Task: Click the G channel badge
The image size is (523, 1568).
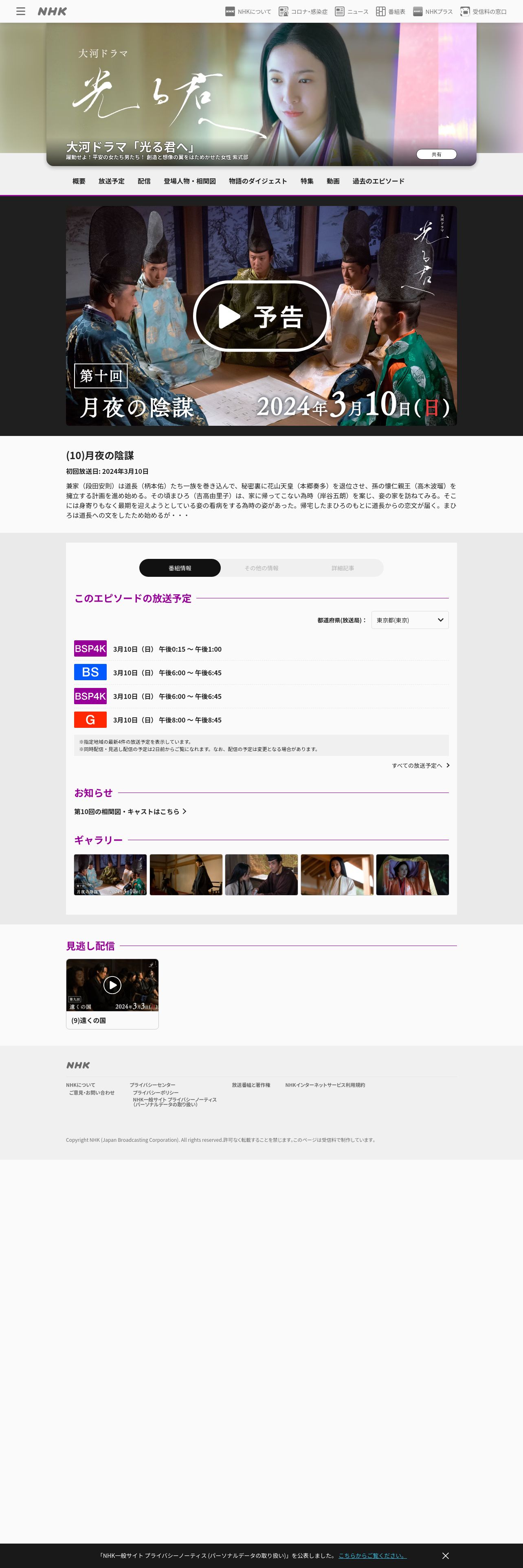Action: [90, 719]
